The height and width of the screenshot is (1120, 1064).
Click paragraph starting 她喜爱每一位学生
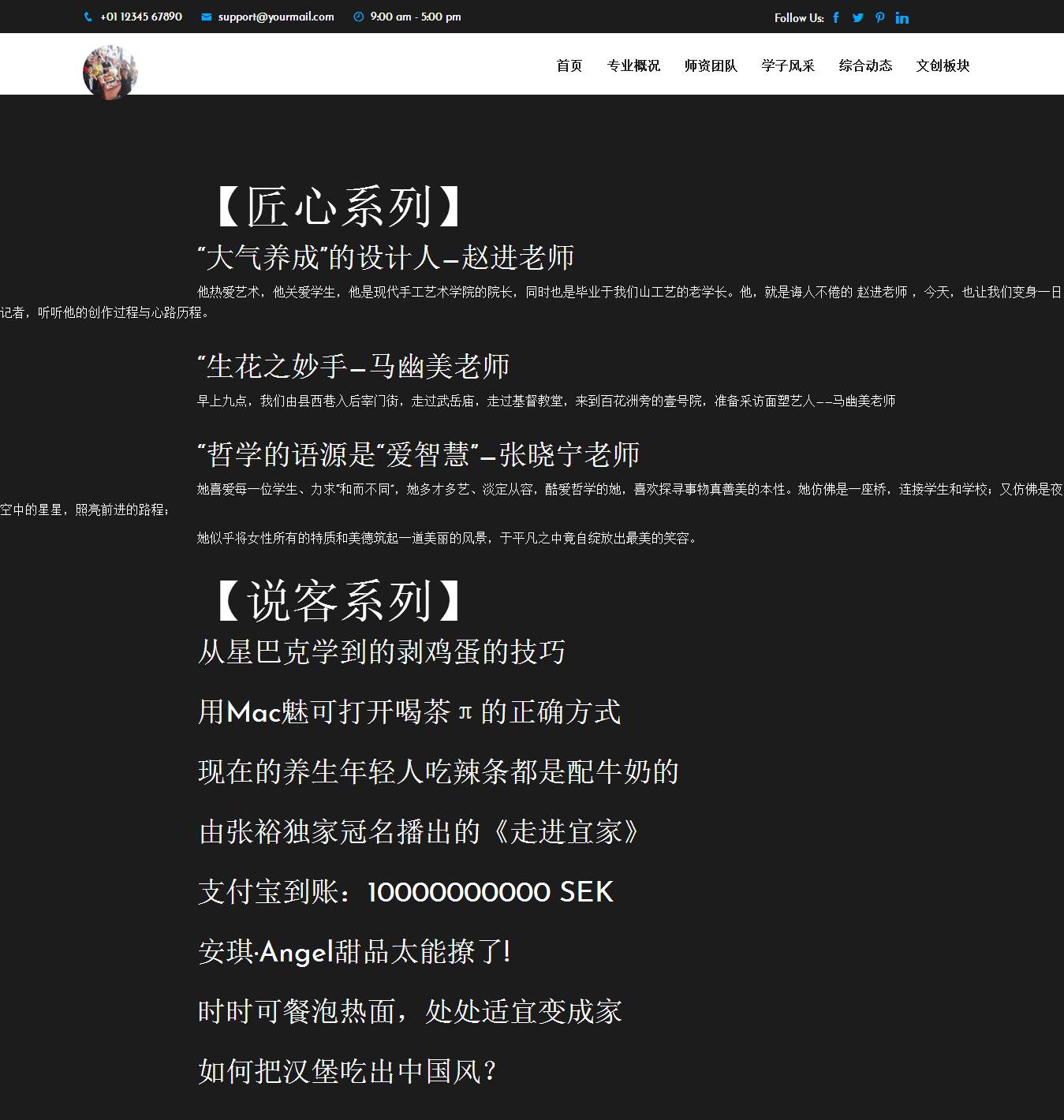tap(532, 499)
